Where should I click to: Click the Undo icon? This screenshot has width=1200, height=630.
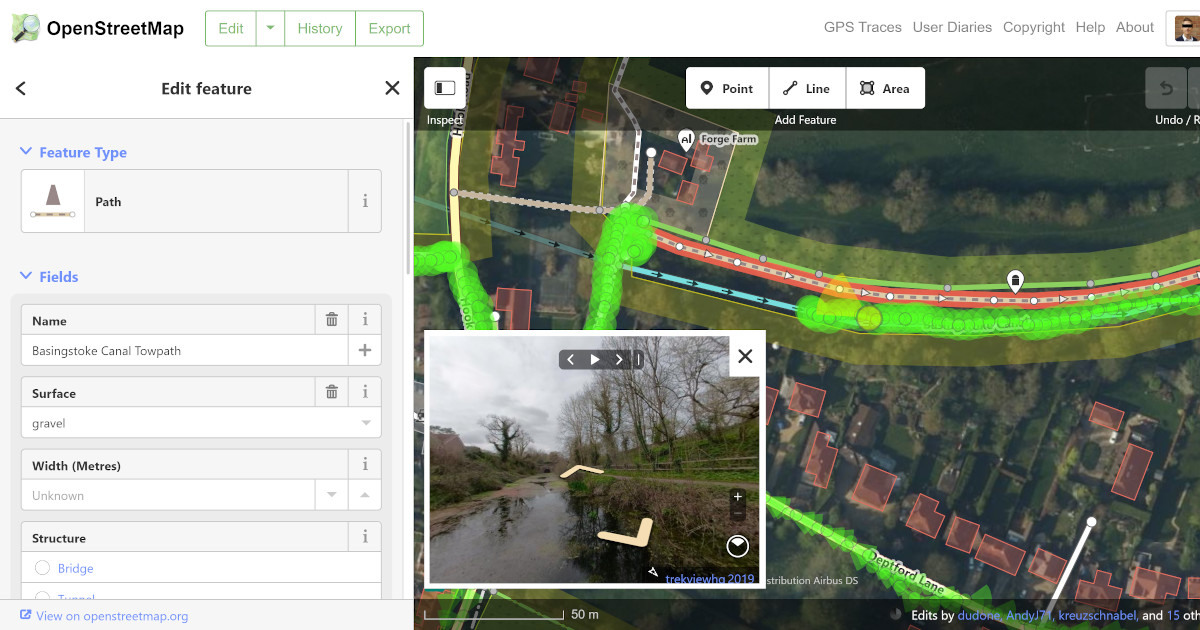pos(1165,88)
